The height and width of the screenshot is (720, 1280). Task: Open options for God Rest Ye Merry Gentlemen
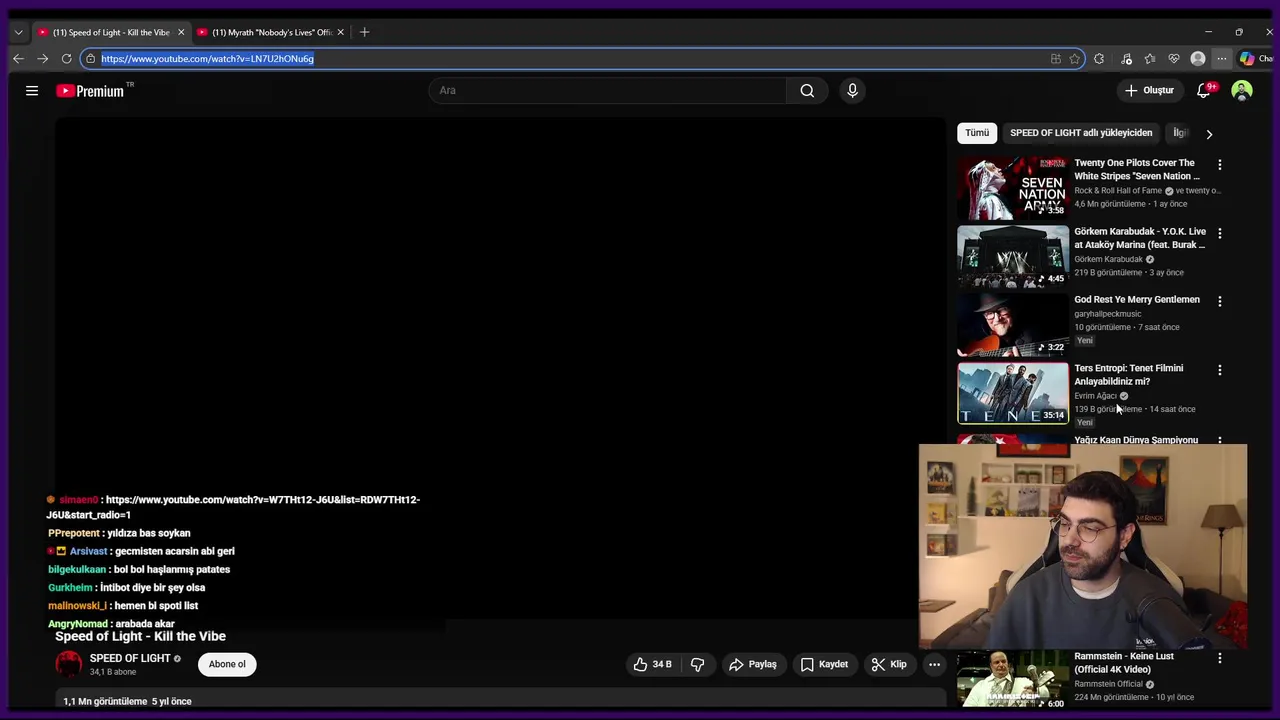[x=1219, y=301]
